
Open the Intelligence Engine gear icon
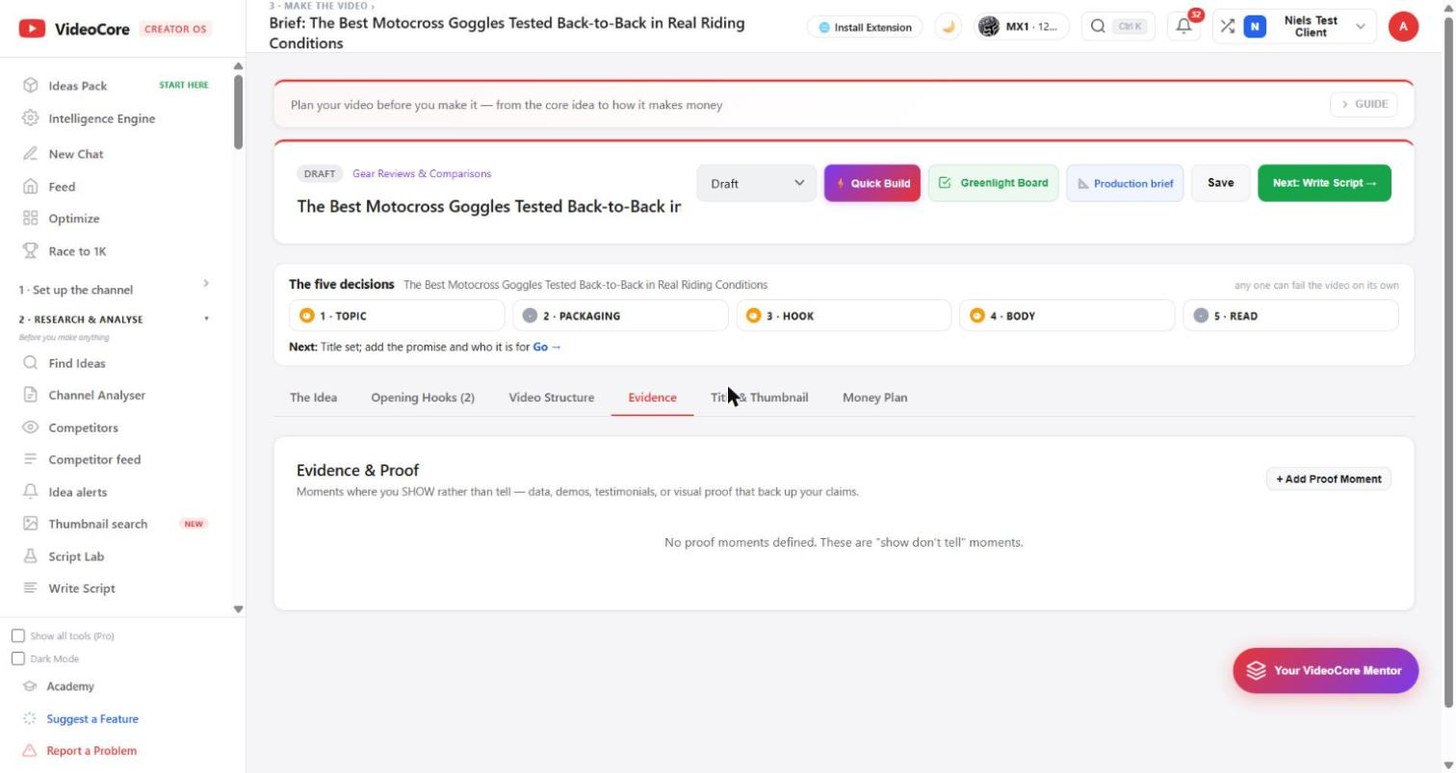tap(30, 118)
